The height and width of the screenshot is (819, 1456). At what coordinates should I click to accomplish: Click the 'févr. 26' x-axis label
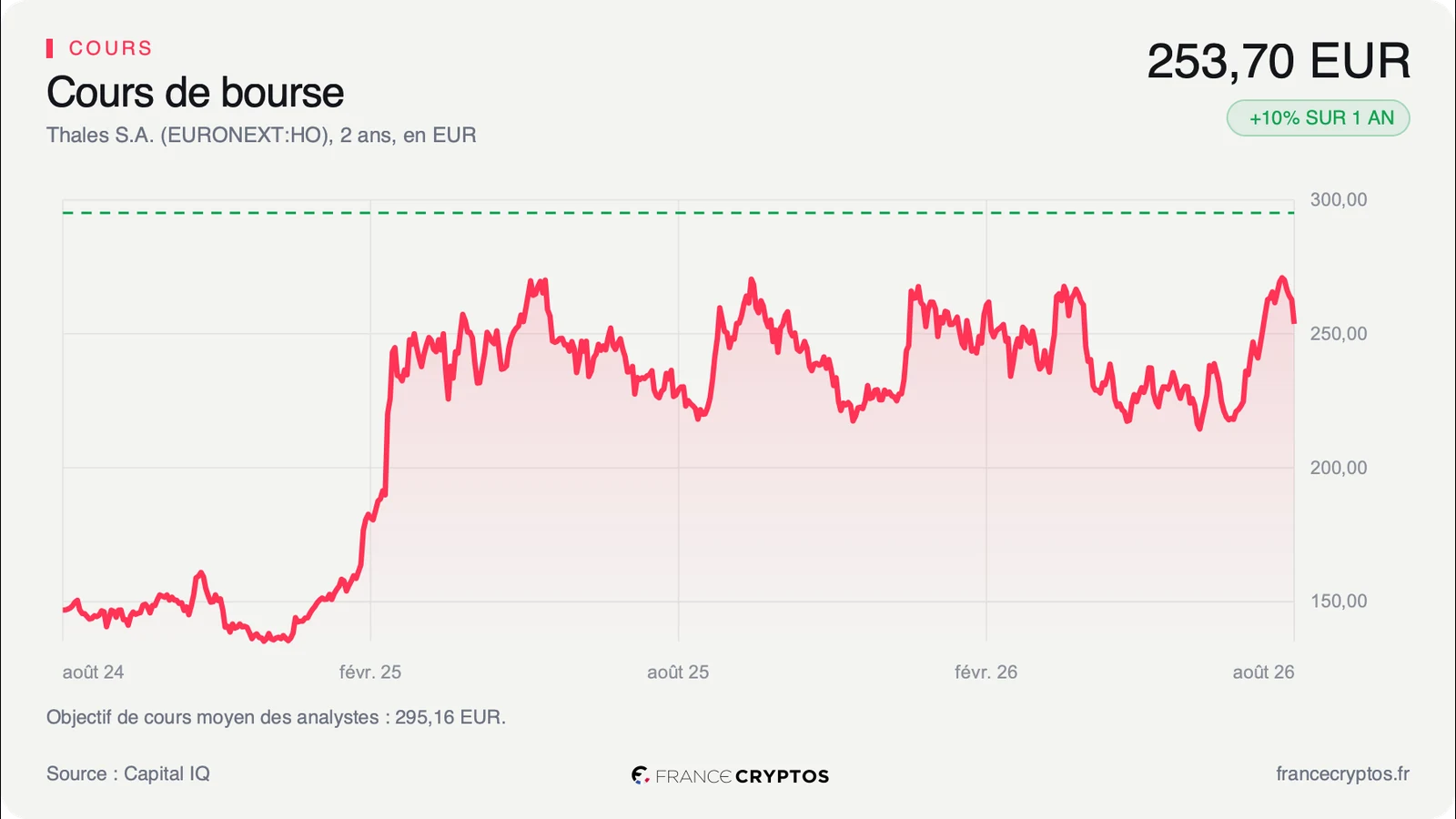[986, 672]
